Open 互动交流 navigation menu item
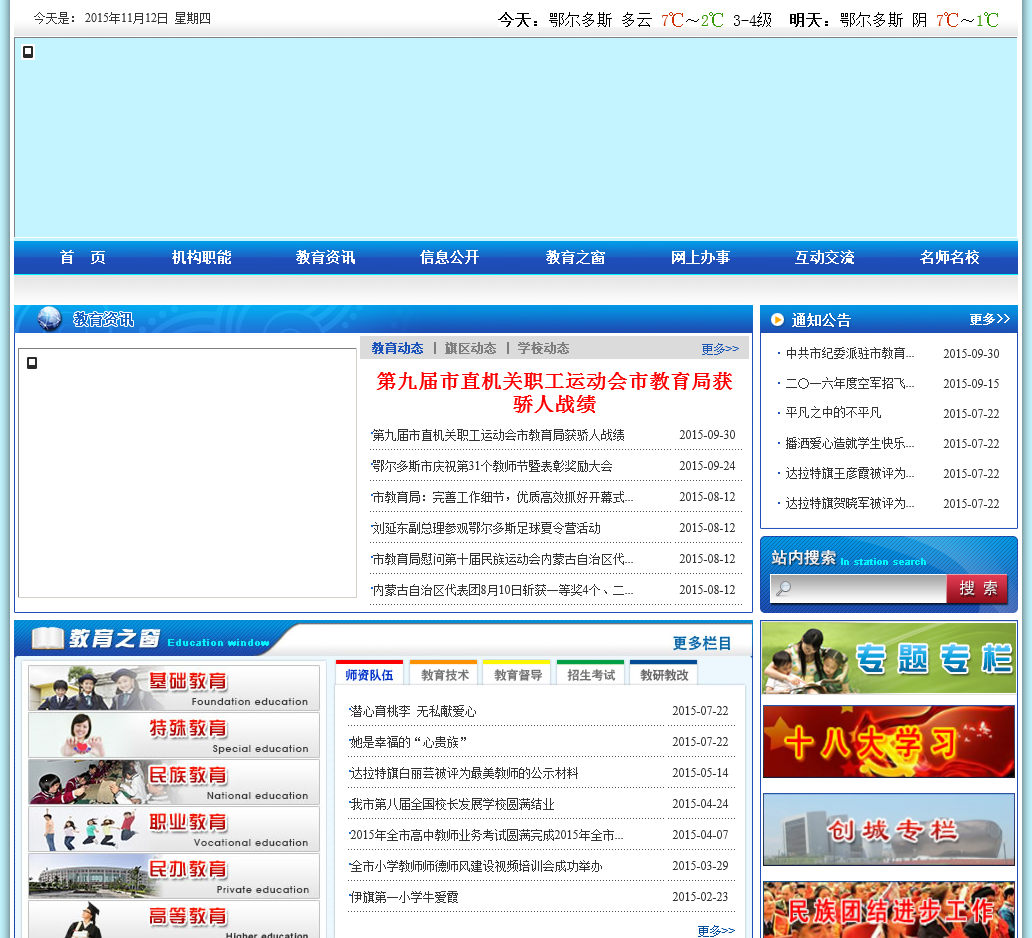Image resolution: width=1032 pixels, height=938 pixels. 825,257
